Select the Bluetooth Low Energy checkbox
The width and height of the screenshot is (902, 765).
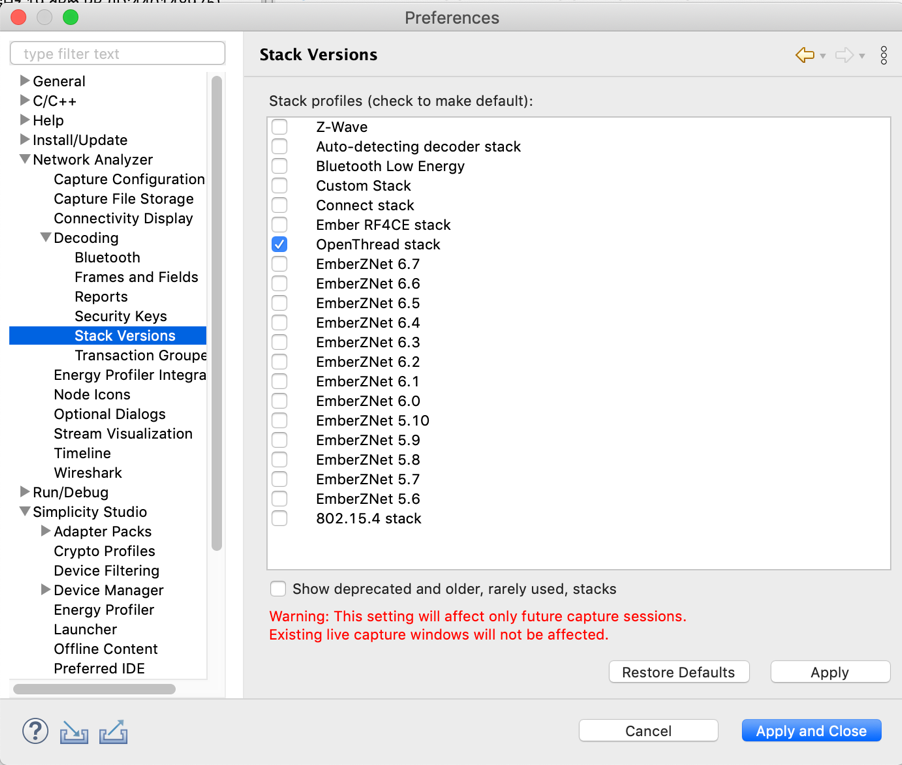point(279,166)
